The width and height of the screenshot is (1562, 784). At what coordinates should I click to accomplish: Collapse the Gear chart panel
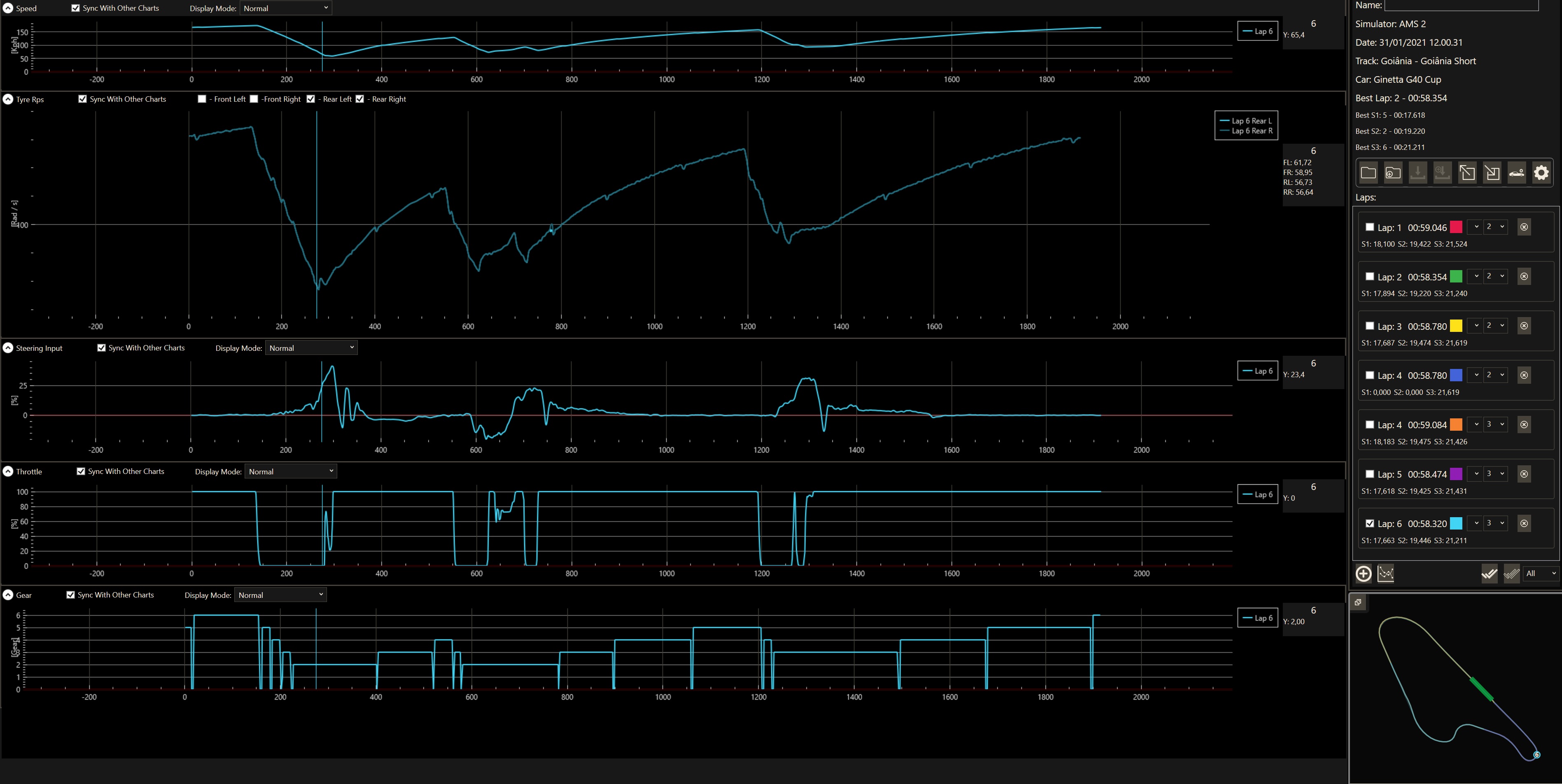tap(9, 595)
